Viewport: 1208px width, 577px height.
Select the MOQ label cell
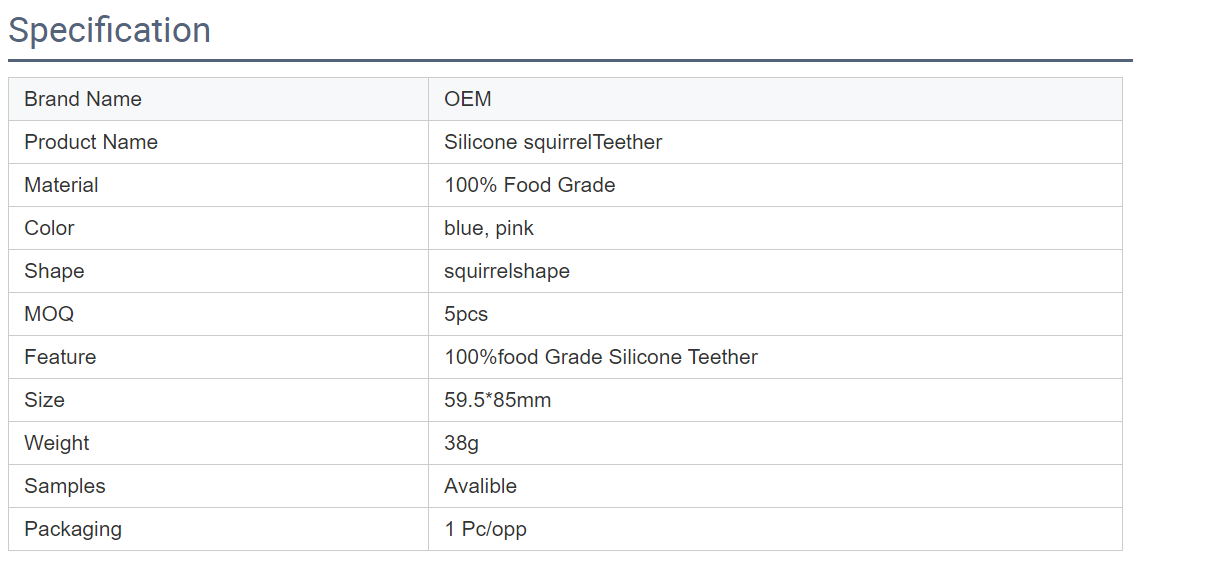pos(218,314)
